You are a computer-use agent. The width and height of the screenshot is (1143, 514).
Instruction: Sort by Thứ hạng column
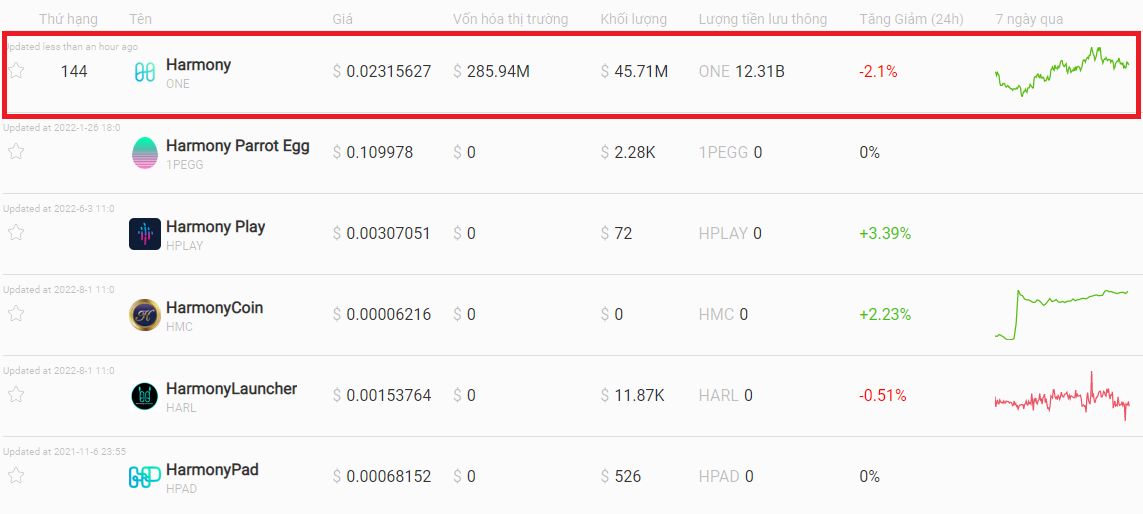69,20
